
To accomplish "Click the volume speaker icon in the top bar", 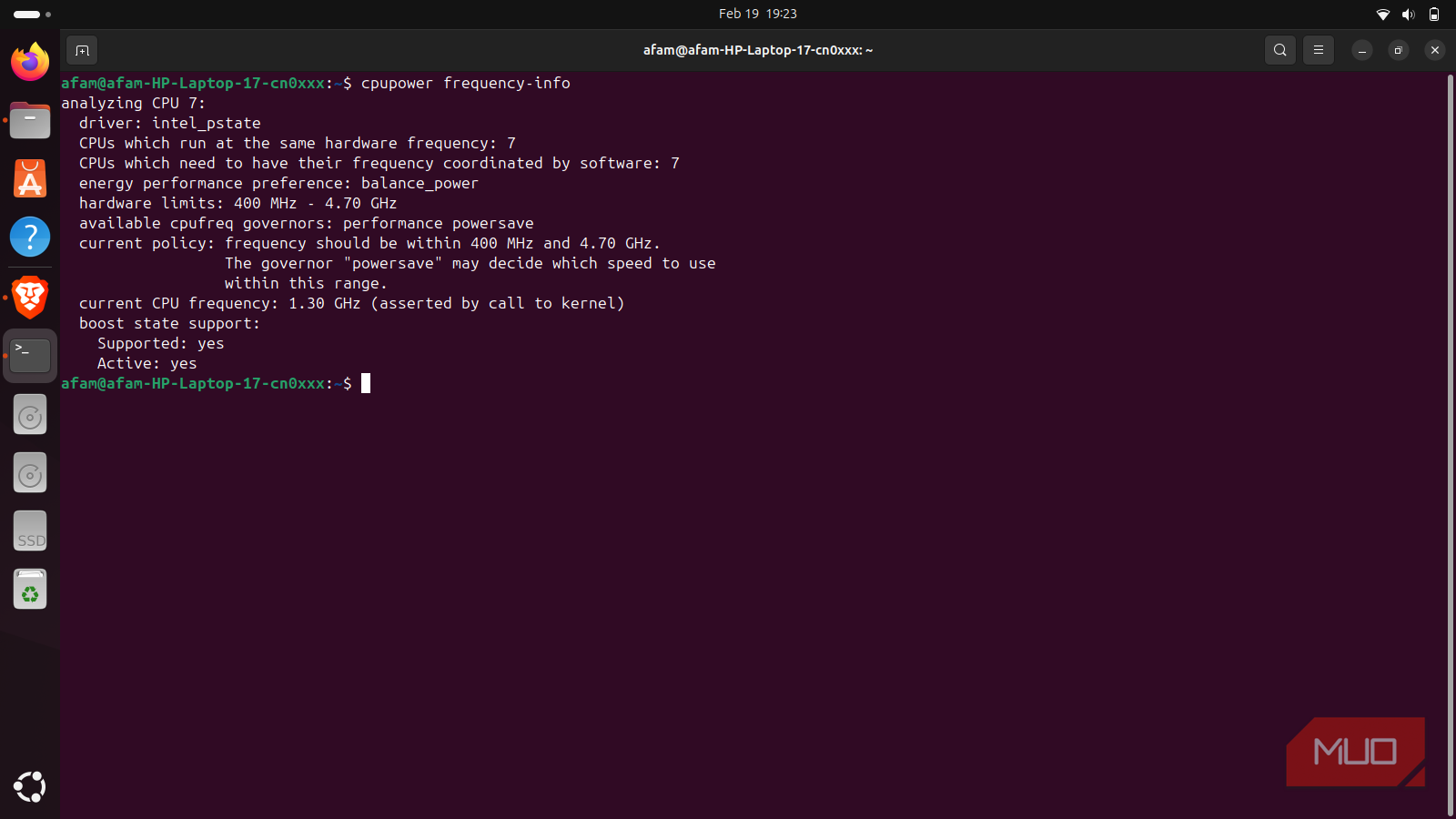I will 1409,14.
